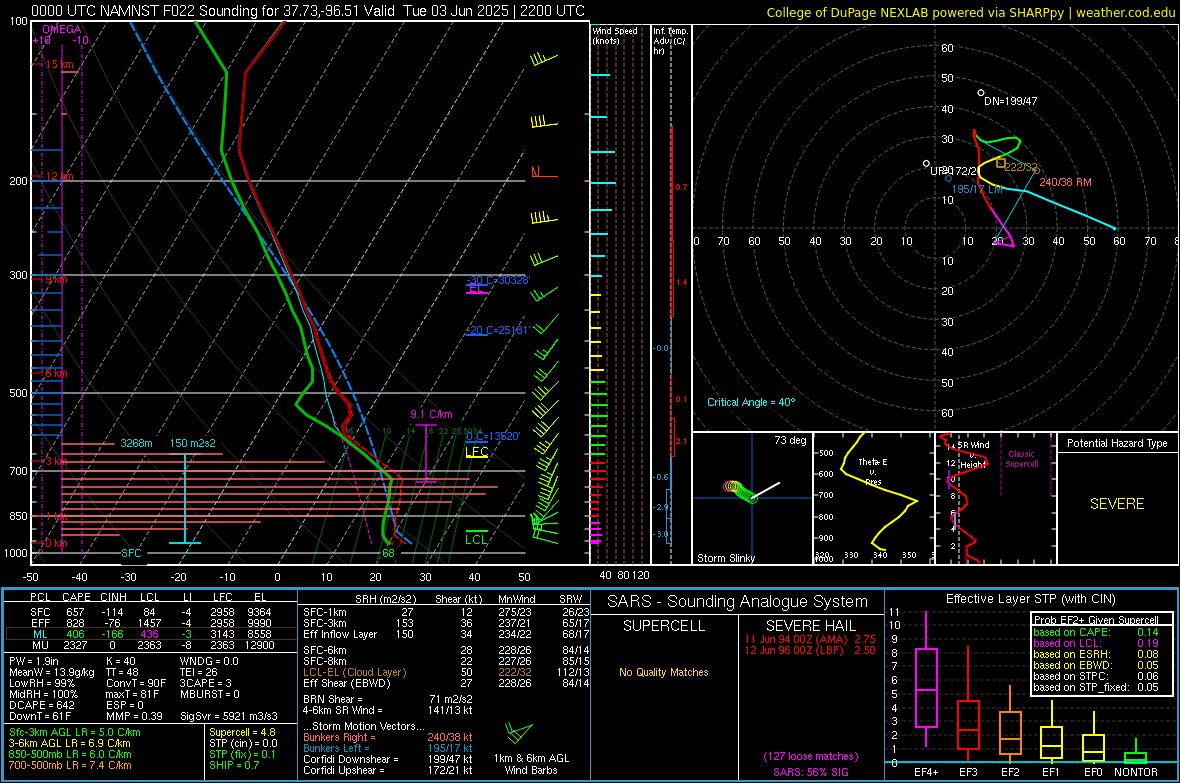The image size is (1180, 783).
Task: Click the 'DN=199/47' hodograph label
Action: coord(1011,101)
